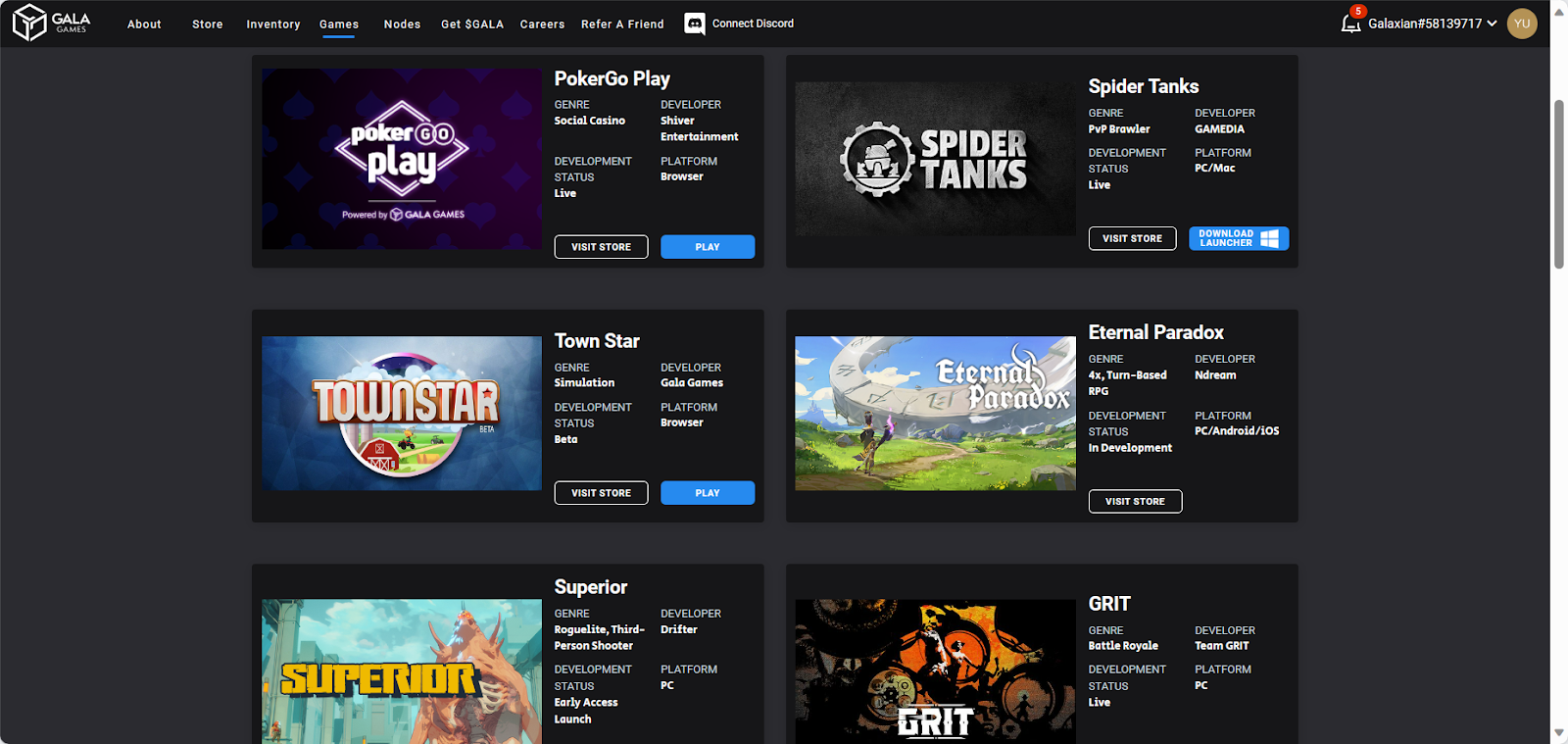The height and width of the screenshot is (744, 1568).
Task: Click the Spider Tanks game image
Action: [935, 159]
